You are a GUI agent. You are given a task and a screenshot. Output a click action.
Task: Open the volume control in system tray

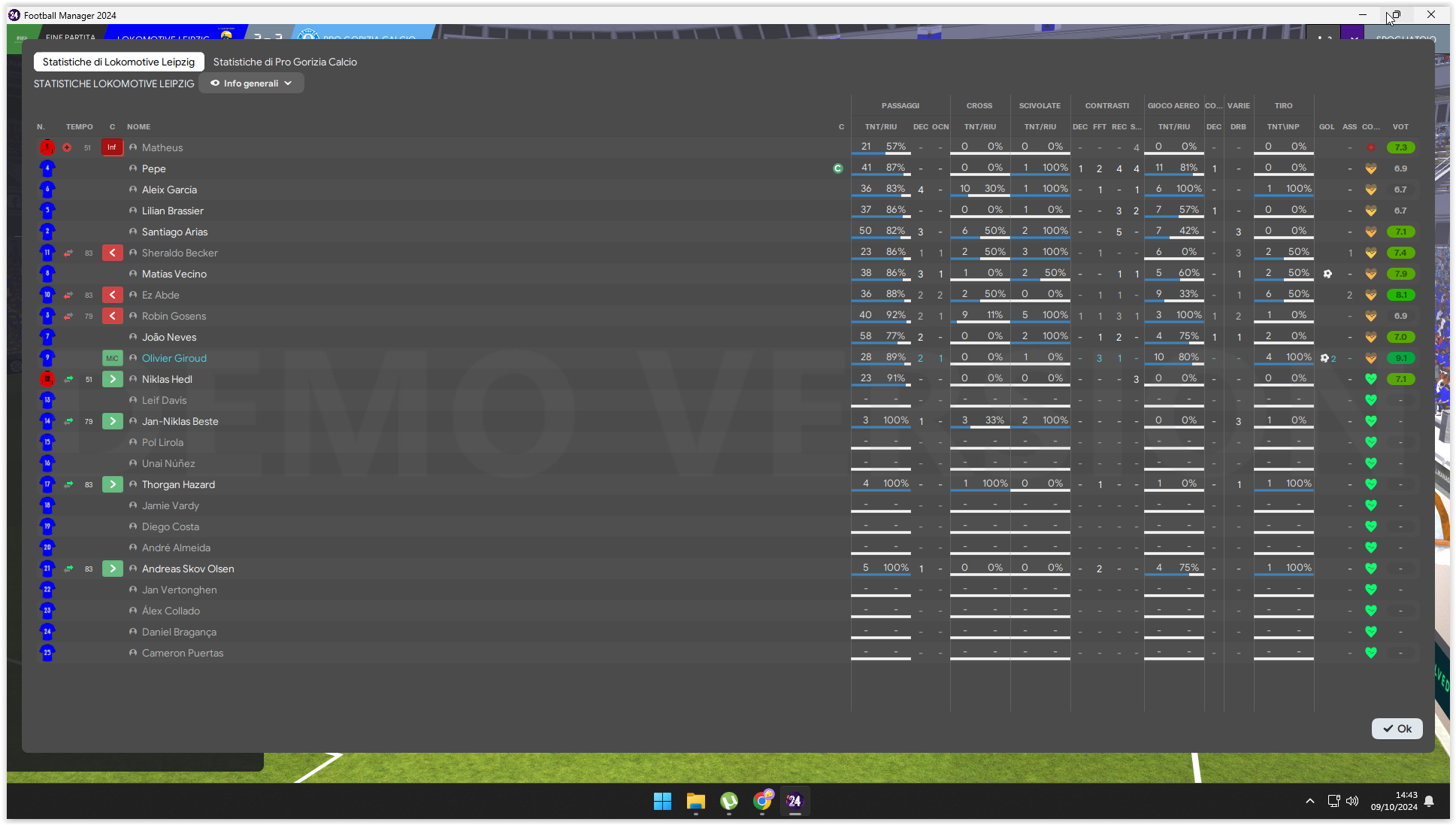coord(1352,801)
